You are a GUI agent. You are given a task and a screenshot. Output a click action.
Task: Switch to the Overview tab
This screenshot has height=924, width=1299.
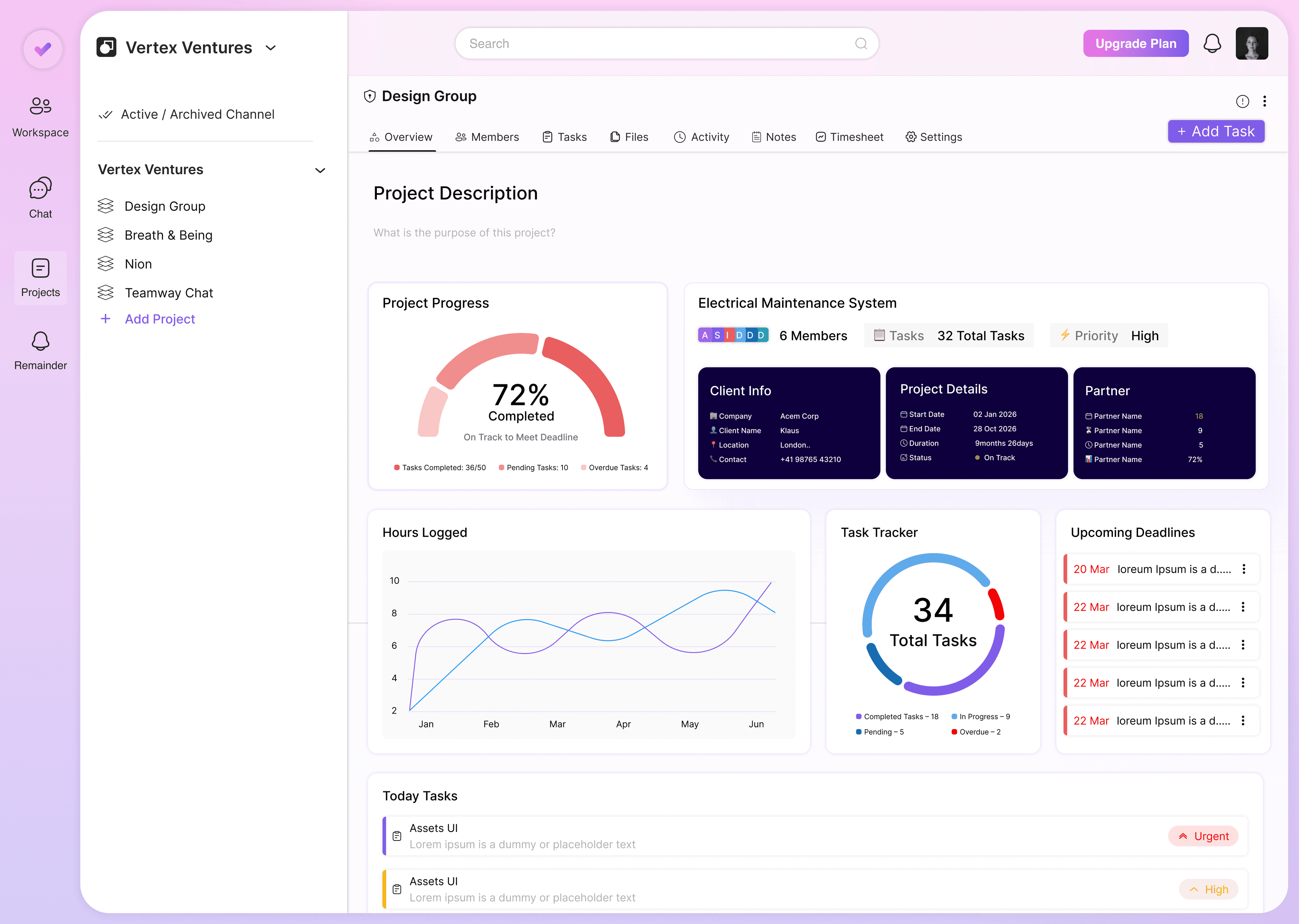[402, 137]
